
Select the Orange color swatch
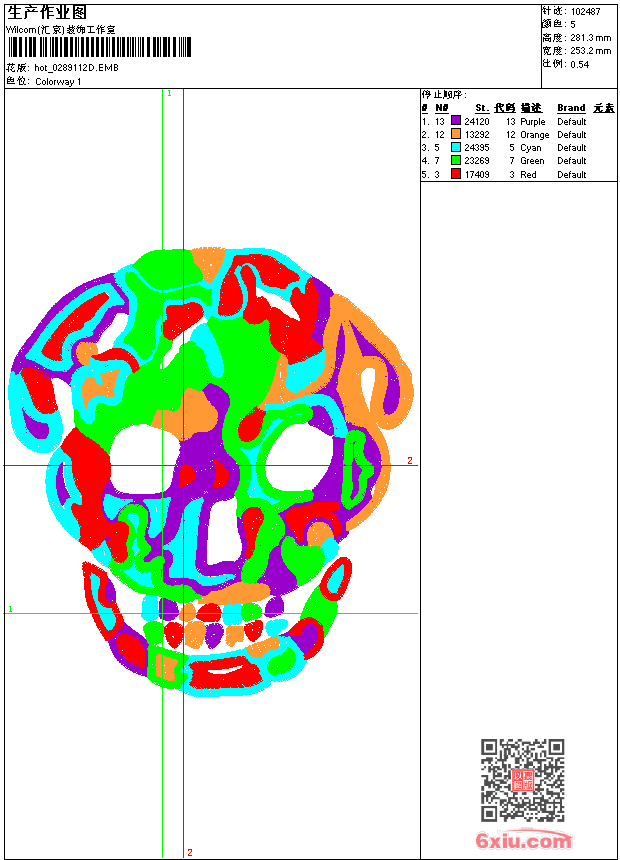coord(455,134)
